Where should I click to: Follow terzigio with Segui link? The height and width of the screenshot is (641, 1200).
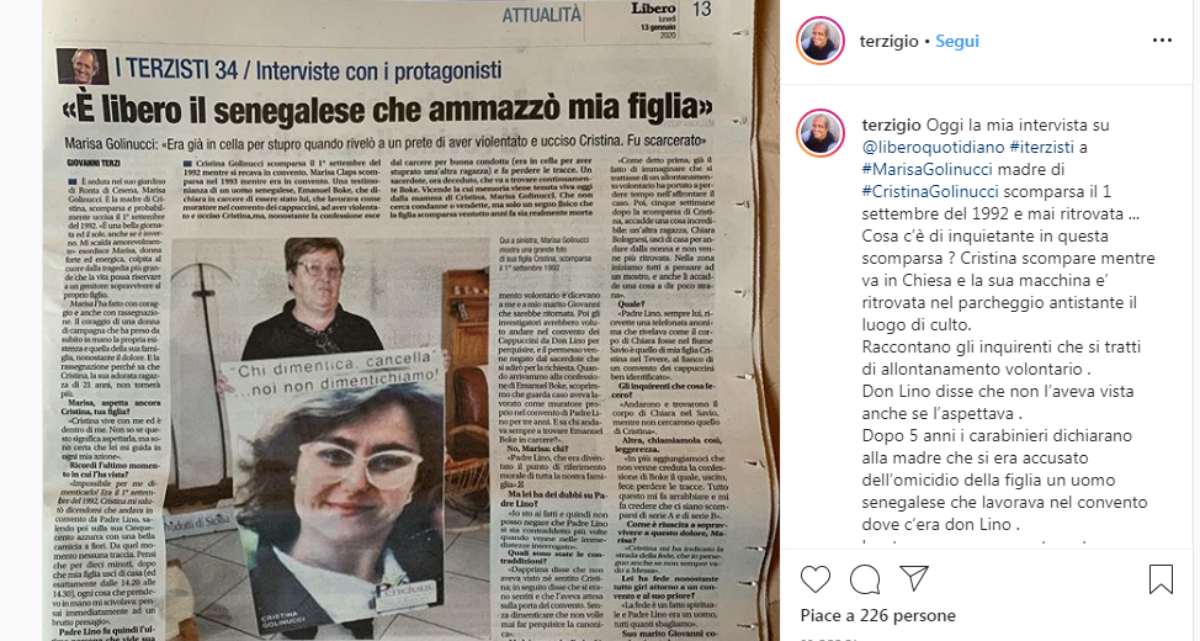(957, 41)
